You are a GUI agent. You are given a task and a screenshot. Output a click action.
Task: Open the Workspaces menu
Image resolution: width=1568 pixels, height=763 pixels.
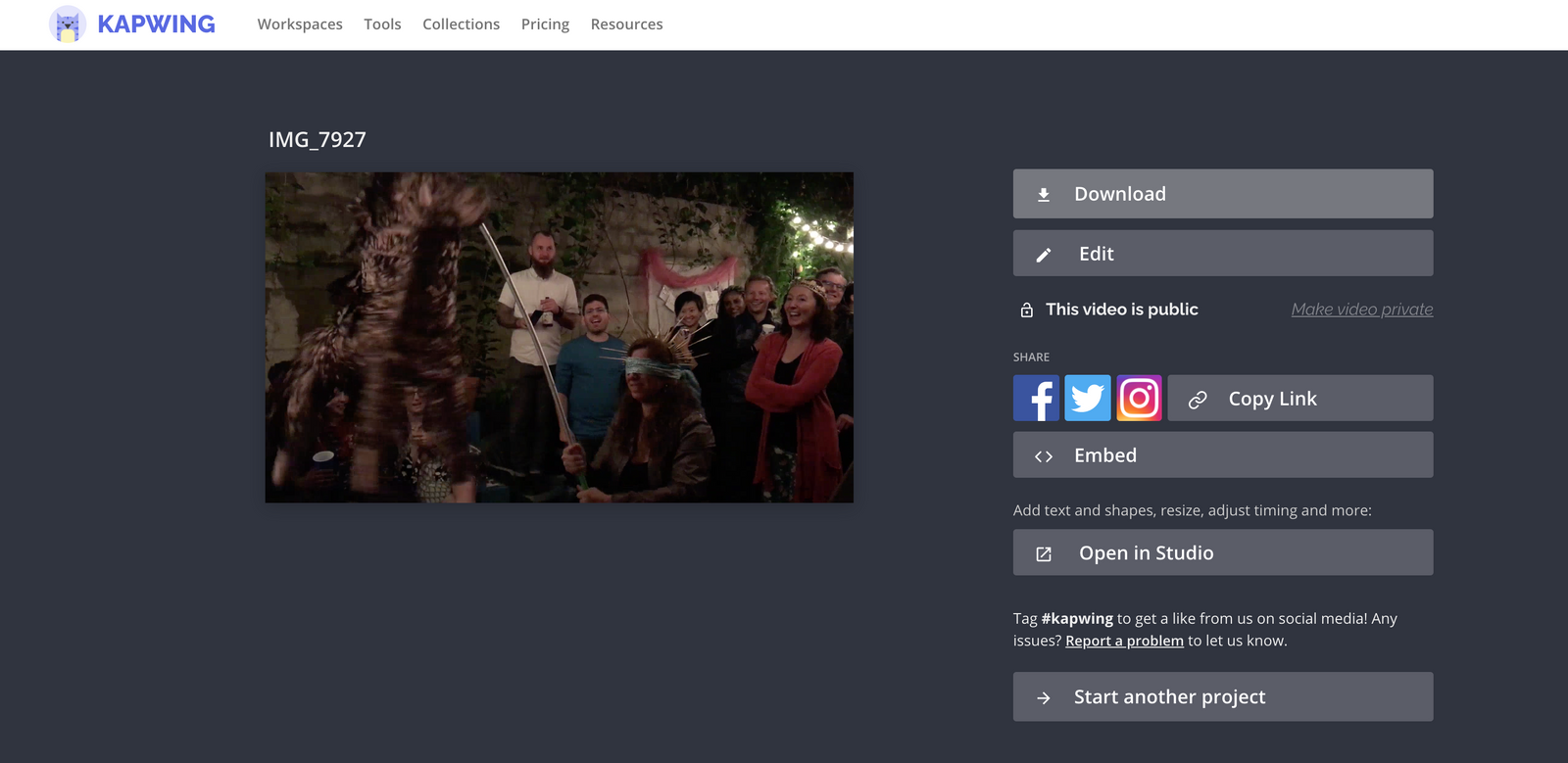tap(300, 24)
